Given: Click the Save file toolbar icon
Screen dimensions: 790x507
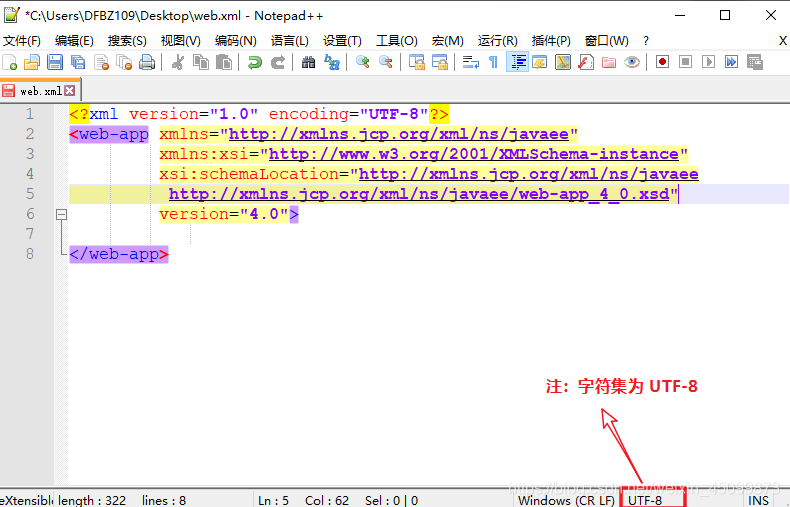Looking at the screenshot, I should (55, 62).
